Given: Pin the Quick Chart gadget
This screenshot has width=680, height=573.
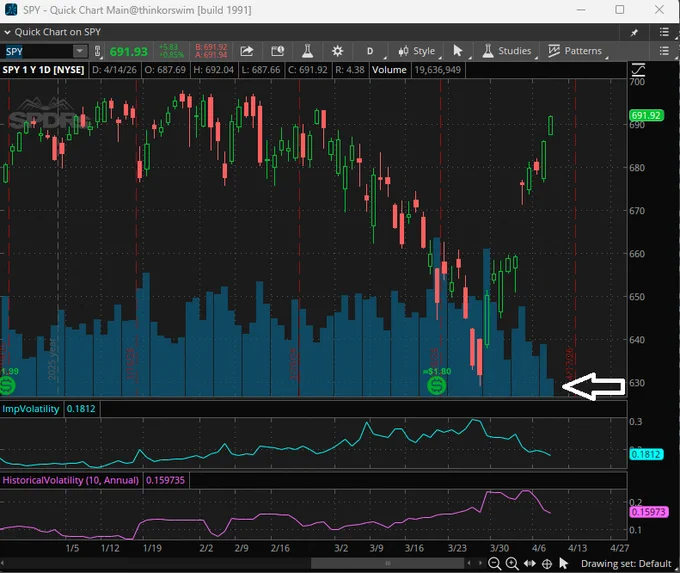Looking at the screenshot, I should [634, 33].
